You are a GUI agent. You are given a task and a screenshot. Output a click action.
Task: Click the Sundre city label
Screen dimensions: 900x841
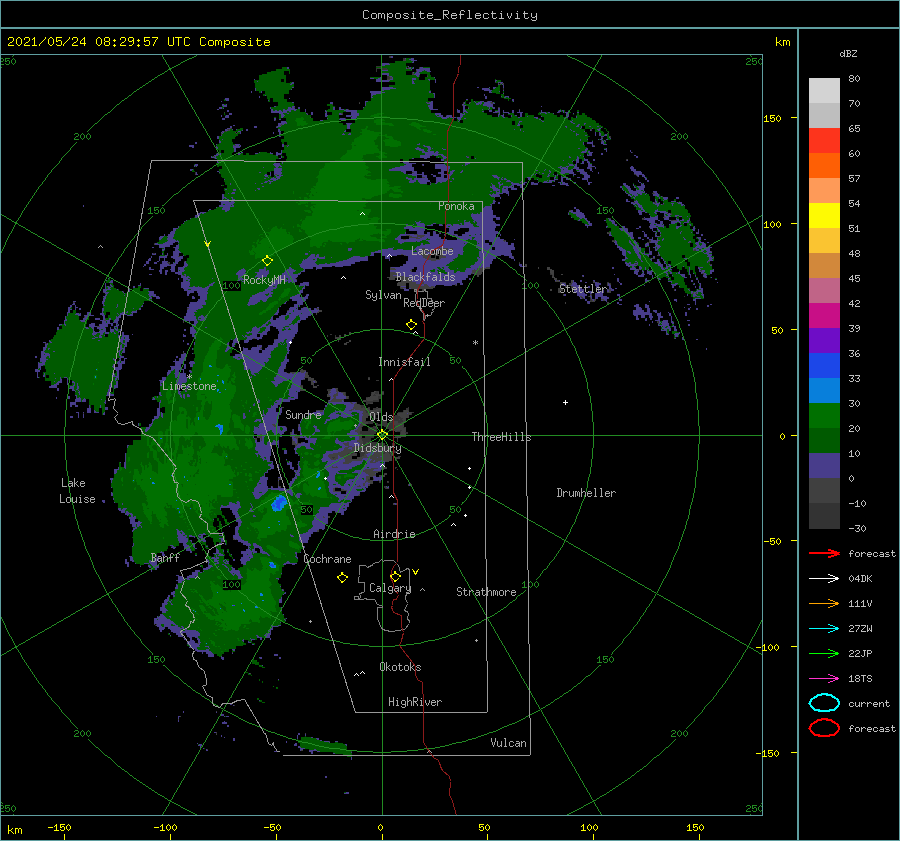[x=303, y=414]
